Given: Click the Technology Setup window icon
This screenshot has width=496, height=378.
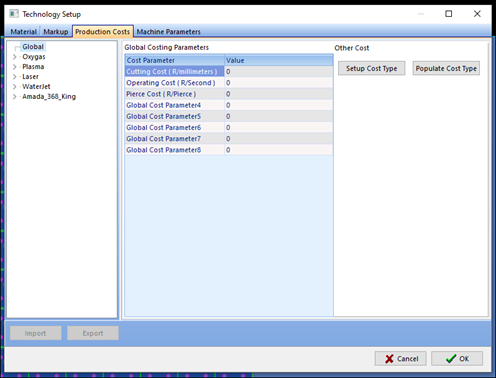Looking at the screenshot, I should [x=14, y=14].
